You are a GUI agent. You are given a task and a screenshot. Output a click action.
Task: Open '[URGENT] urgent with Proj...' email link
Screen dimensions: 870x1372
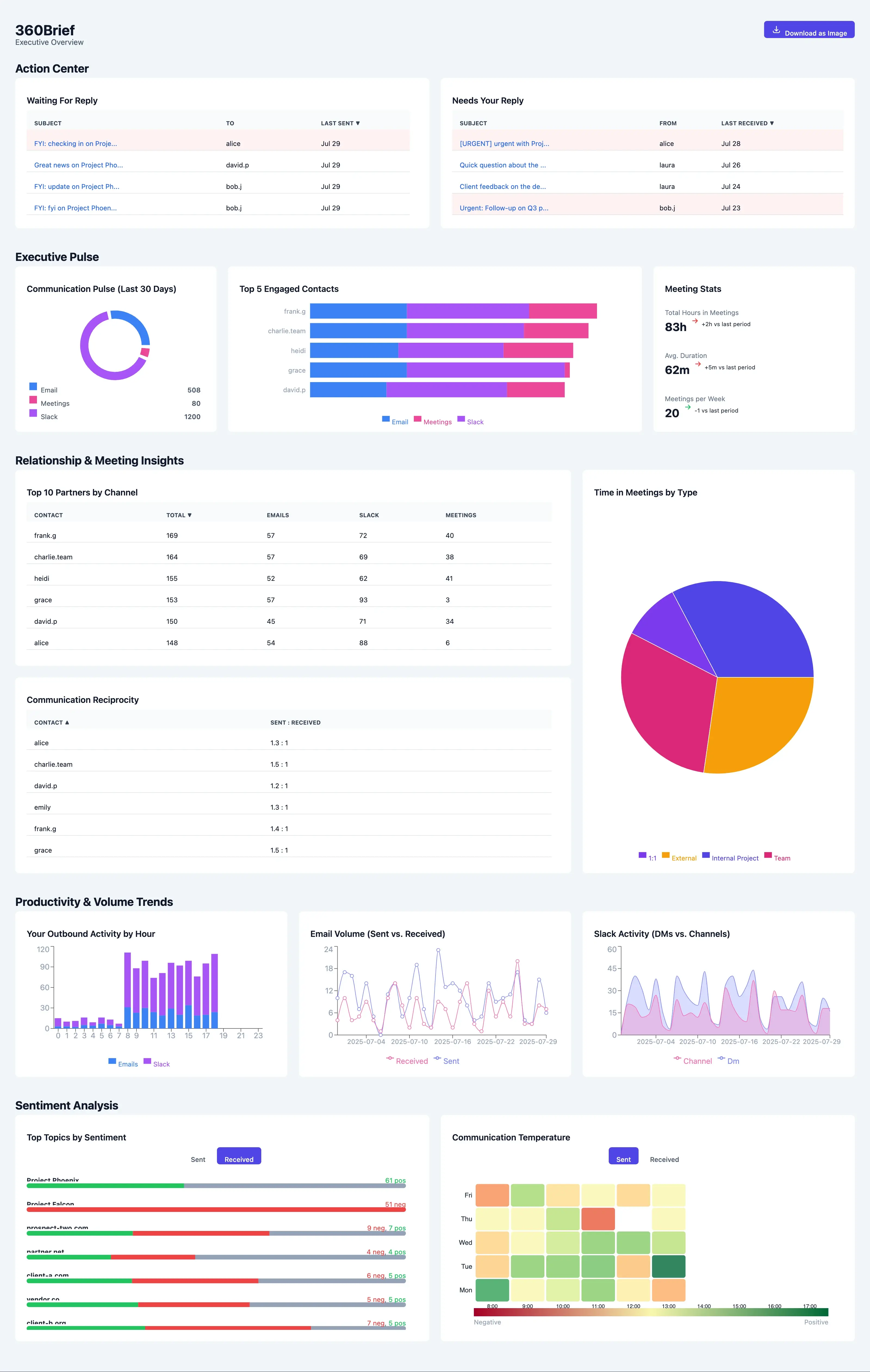(x=504, y=144)
